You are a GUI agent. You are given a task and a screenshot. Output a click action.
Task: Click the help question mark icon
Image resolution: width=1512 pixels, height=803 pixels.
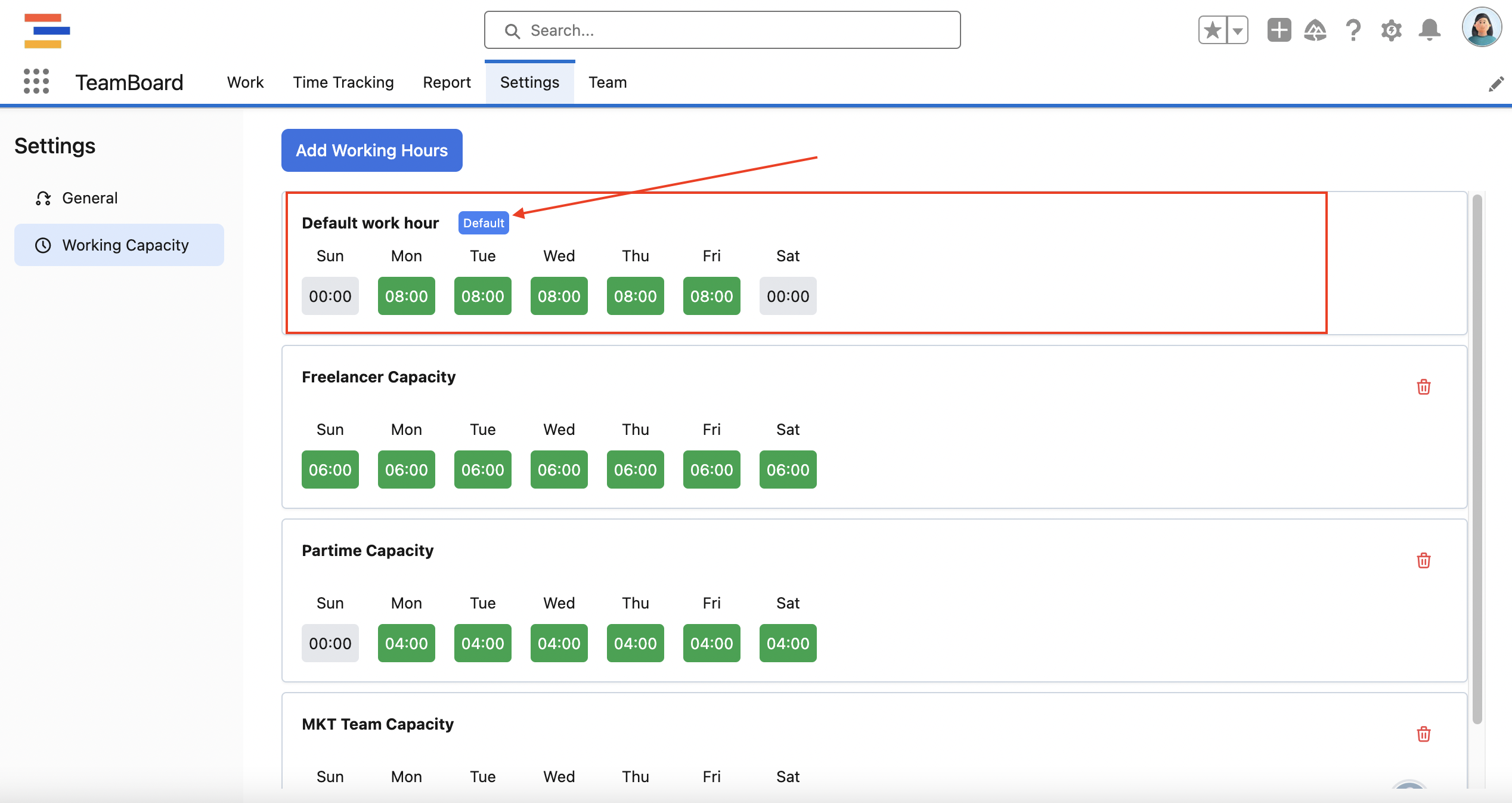1353,30
